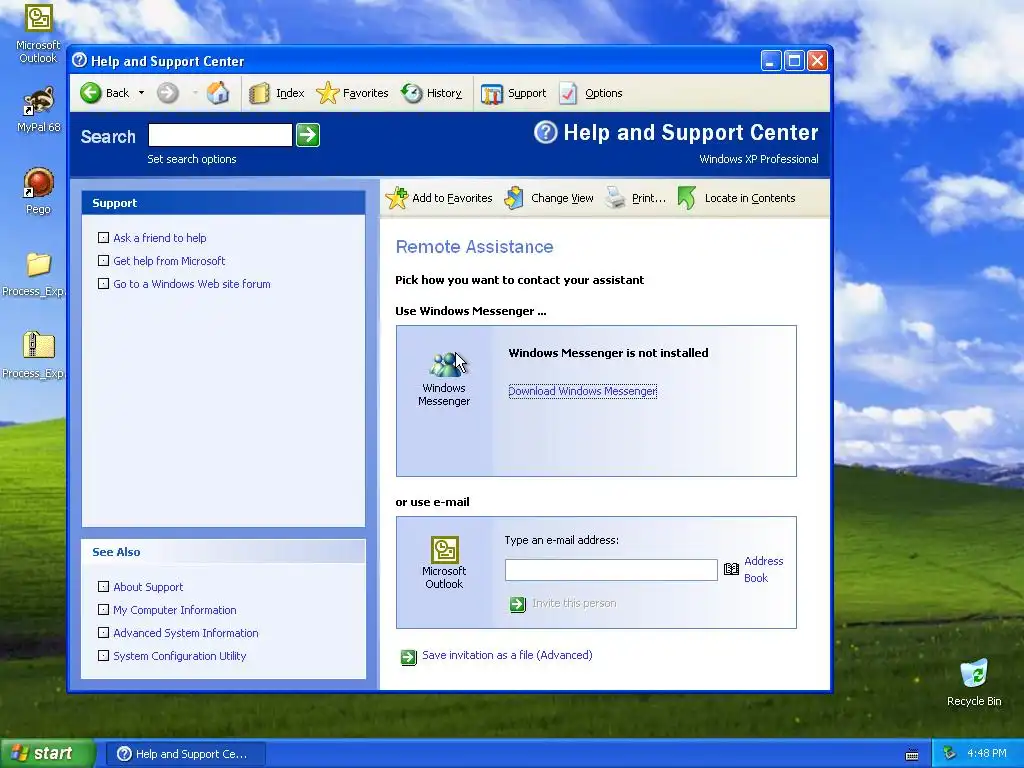This screenshot has width=1024, height=768.
Task: Open the Back history dropdown arrow
Action: click(141, 93)
